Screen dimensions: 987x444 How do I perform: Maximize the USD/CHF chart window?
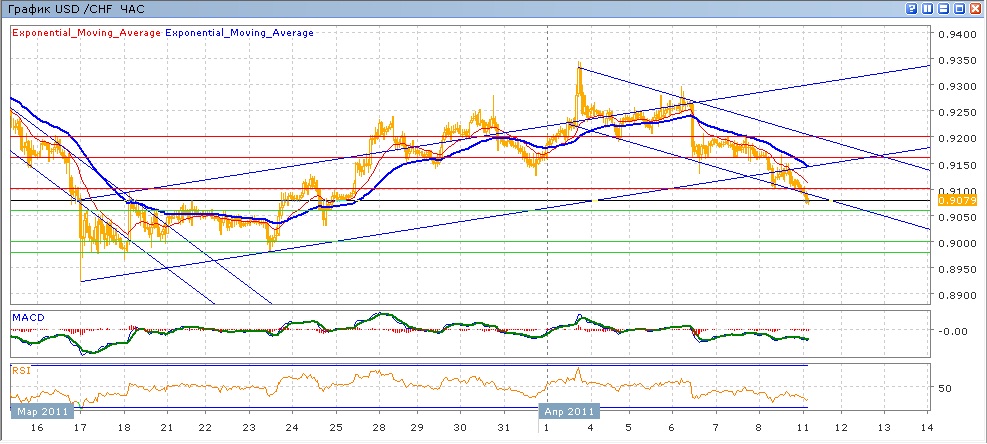(x=959, y=8)
